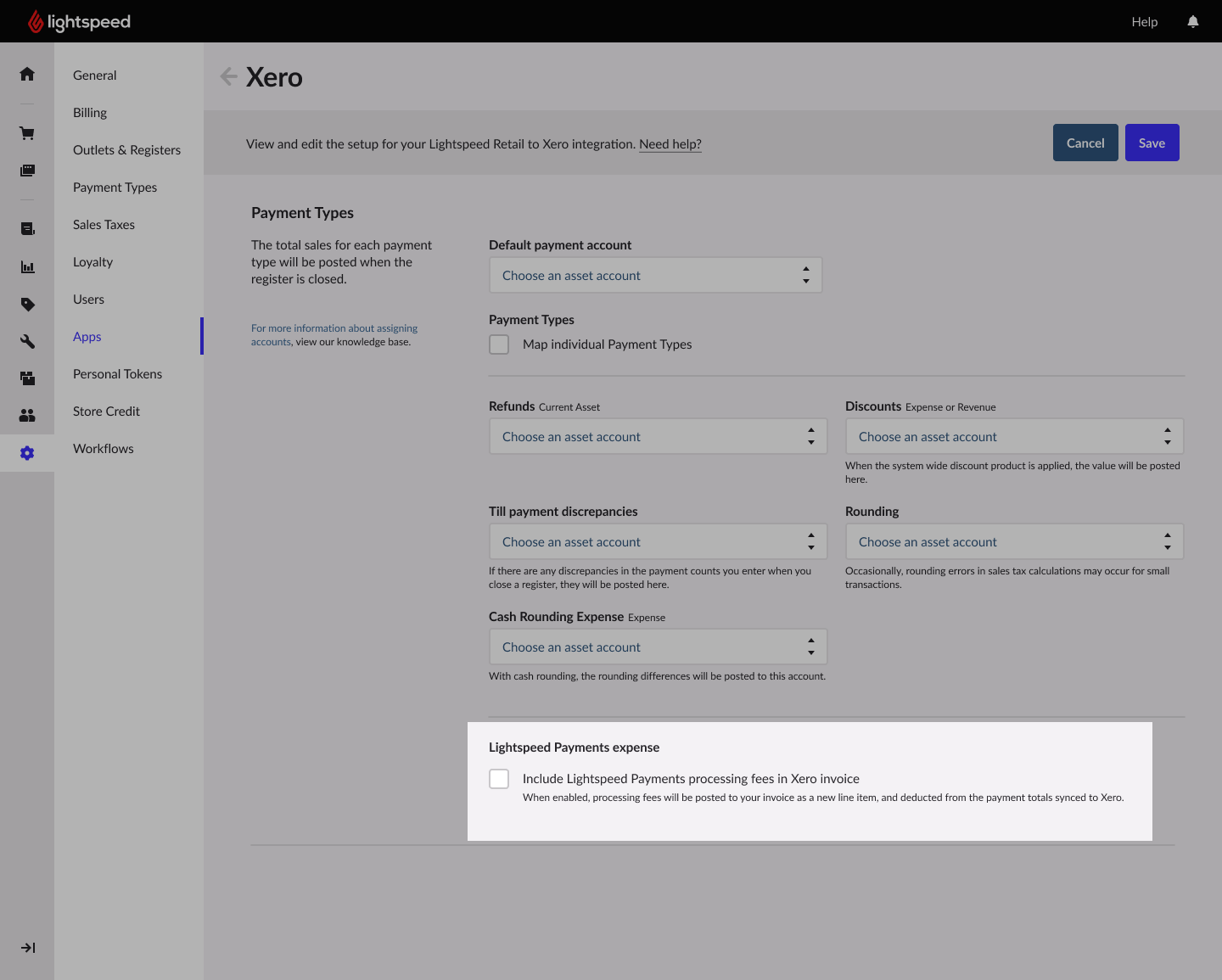Viewport: 1222px width, 980px height.
Task: Open Users settings
Action: pyautogui.click(x=89, y=300)
